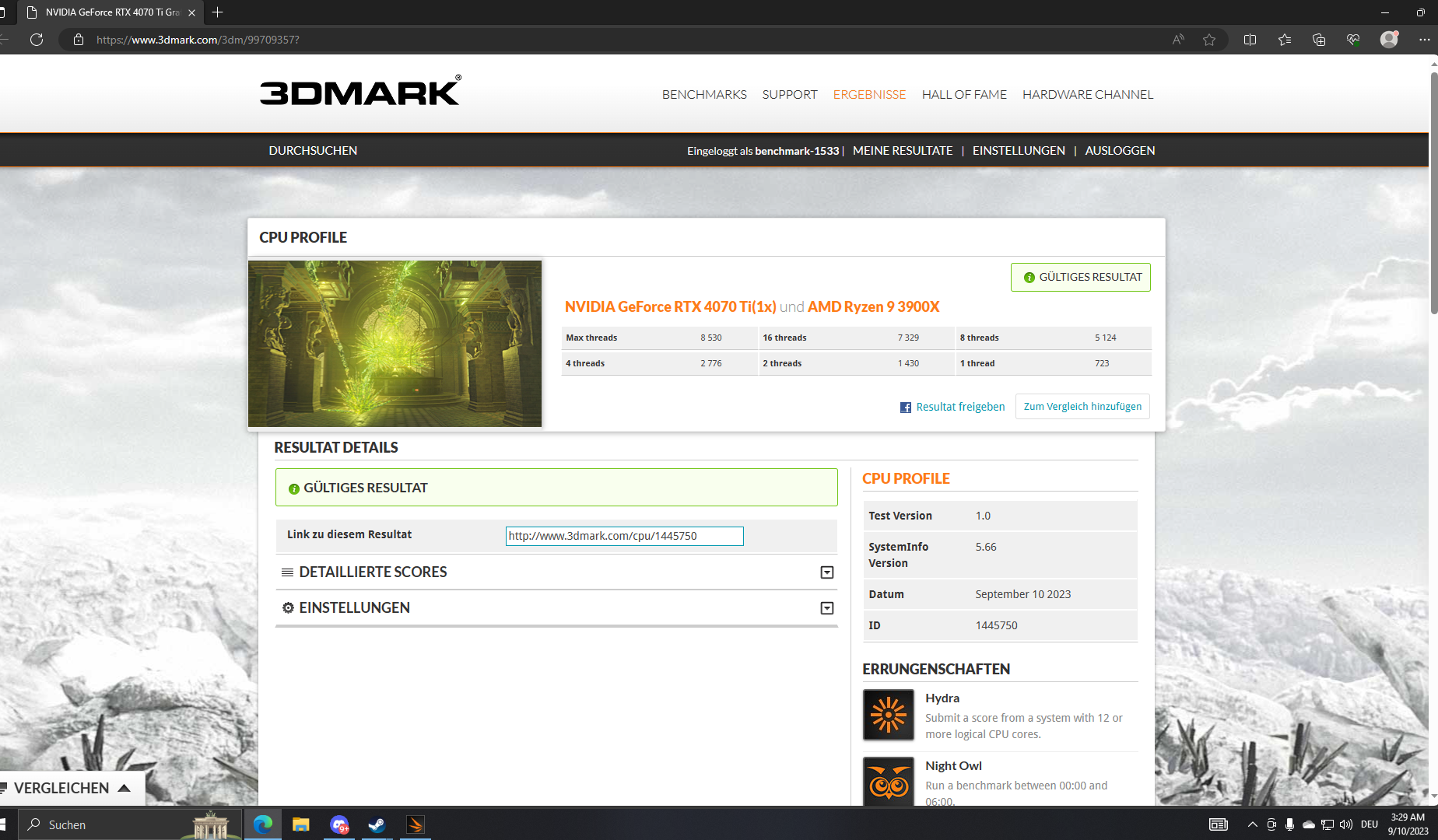Open the Durchsuchen menu item

[x=313, y=150]
